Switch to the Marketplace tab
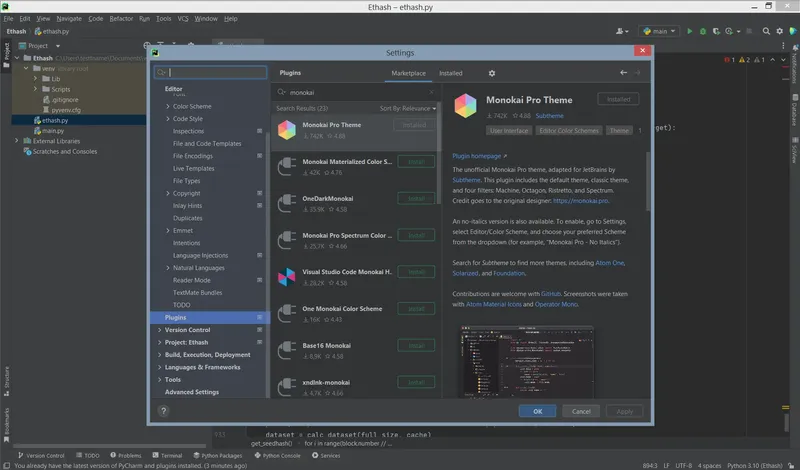 (x=408, y=73)
